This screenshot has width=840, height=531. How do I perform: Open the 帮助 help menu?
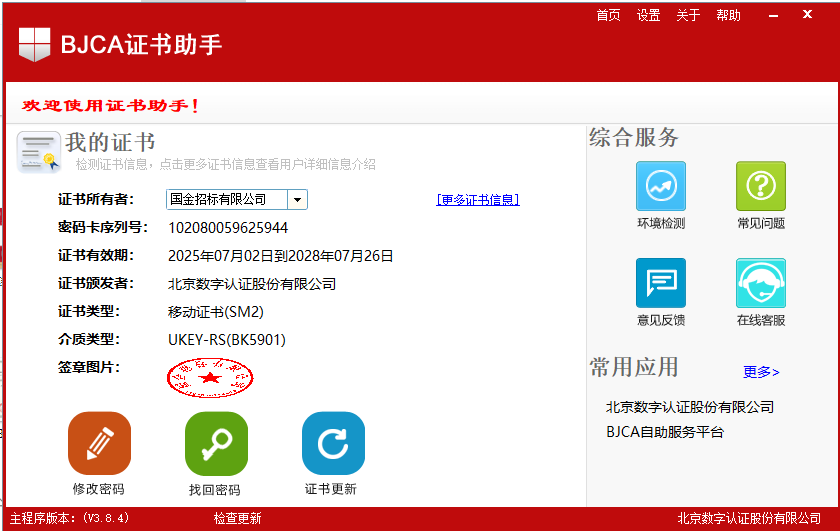point(728,15)
